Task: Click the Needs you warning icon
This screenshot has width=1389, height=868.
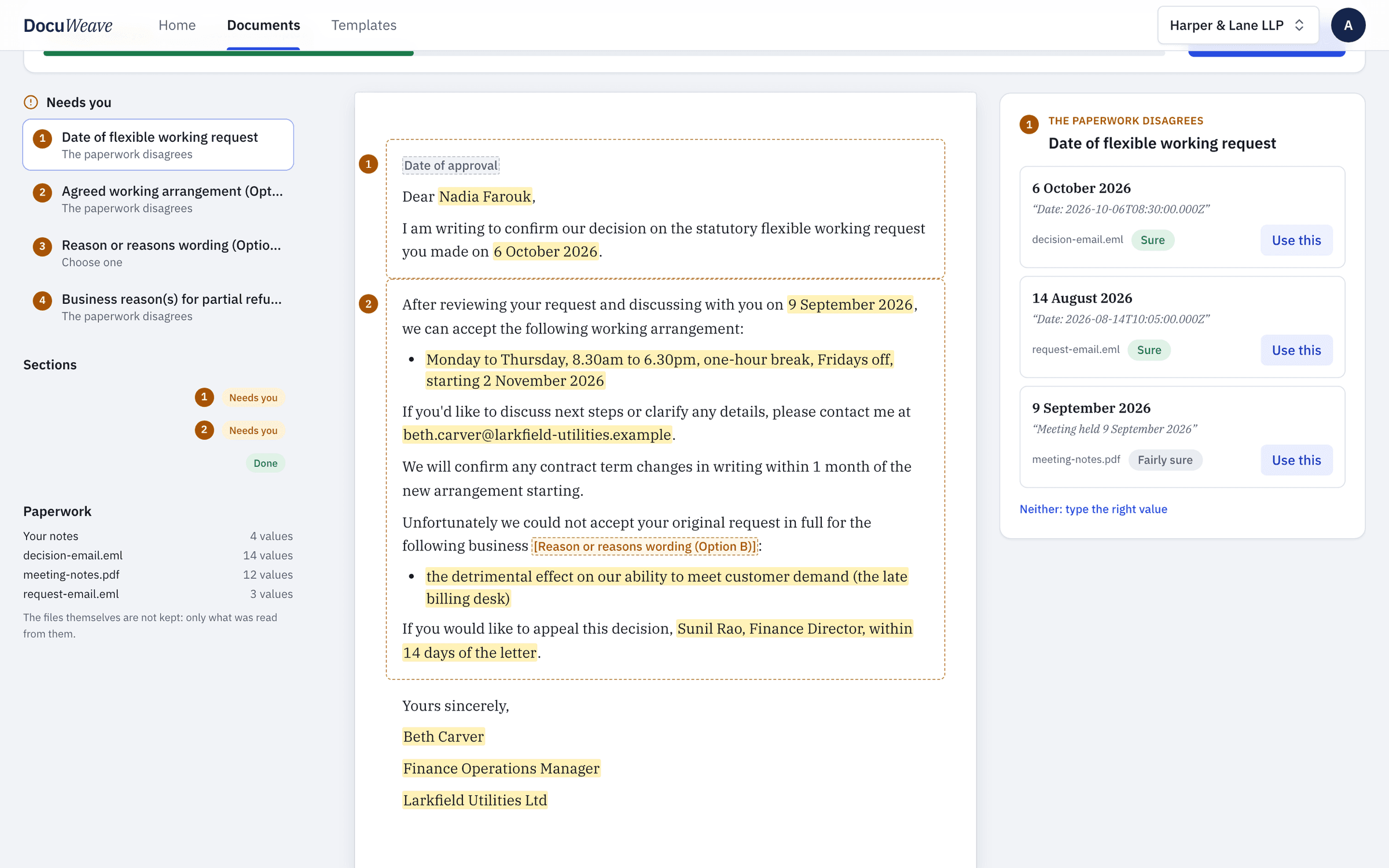Action: (31, 102)
